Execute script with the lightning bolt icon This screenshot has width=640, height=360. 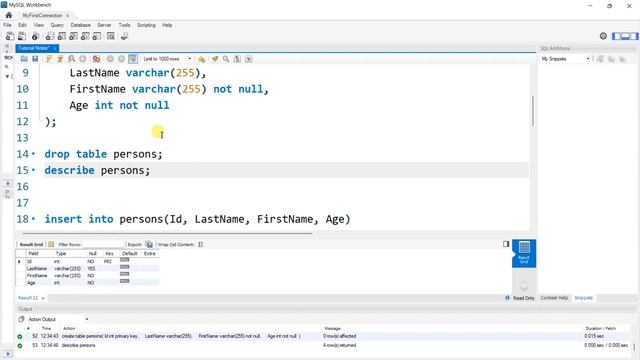pyautogui.click(x=49, y=59)
